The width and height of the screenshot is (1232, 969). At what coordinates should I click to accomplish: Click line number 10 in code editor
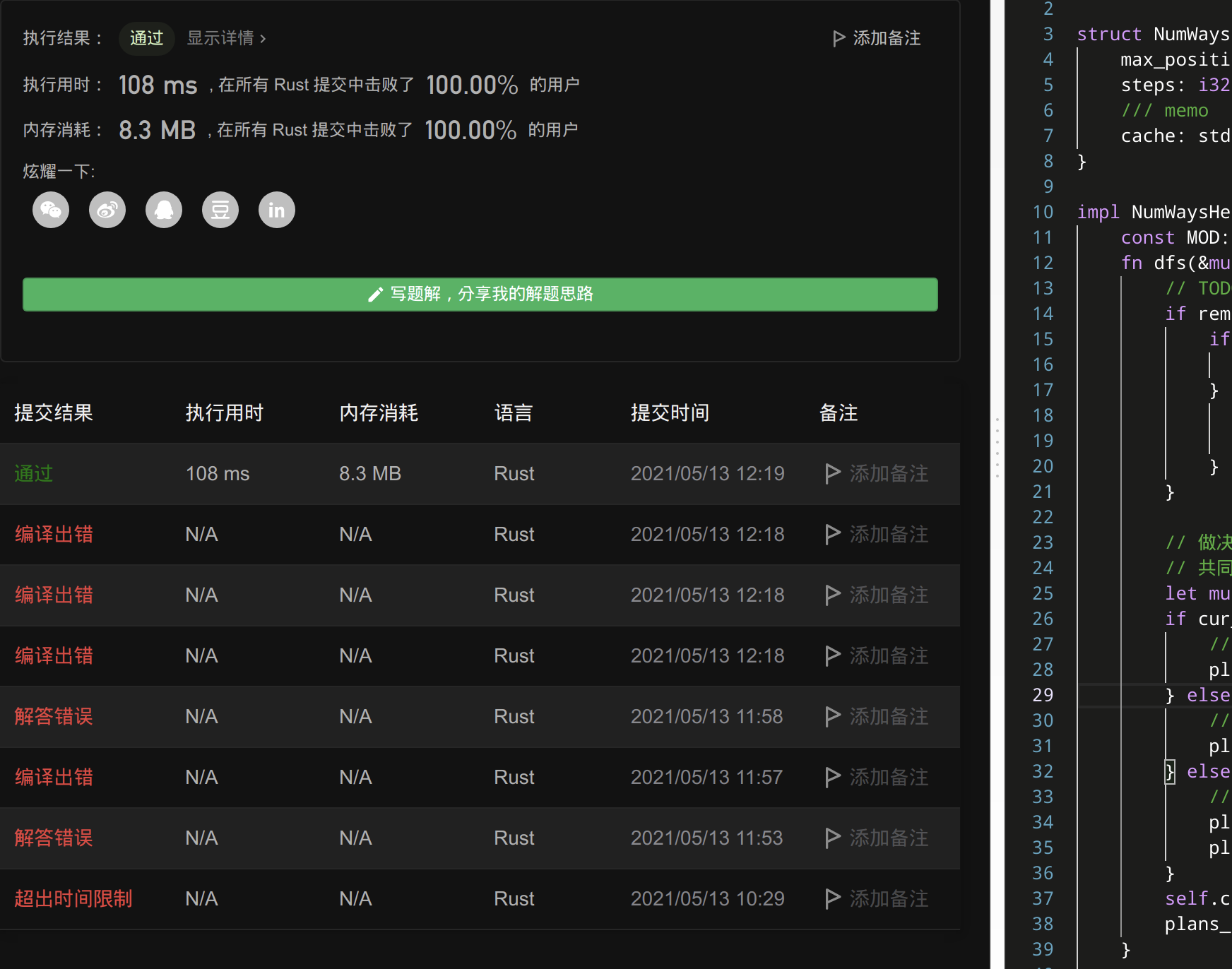point(1043,212)
